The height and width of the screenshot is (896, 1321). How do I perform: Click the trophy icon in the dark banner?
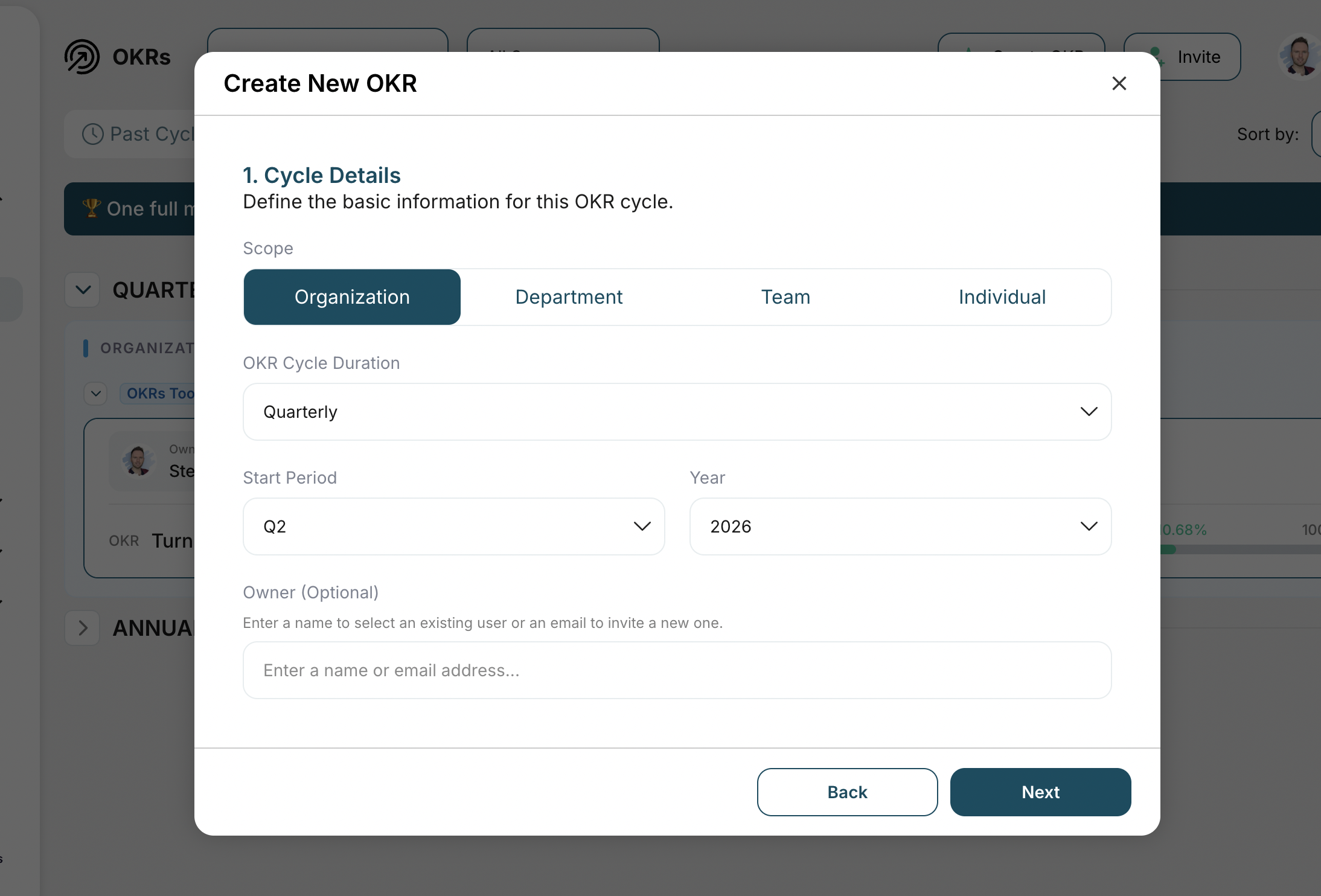click(x=92, y=208)
